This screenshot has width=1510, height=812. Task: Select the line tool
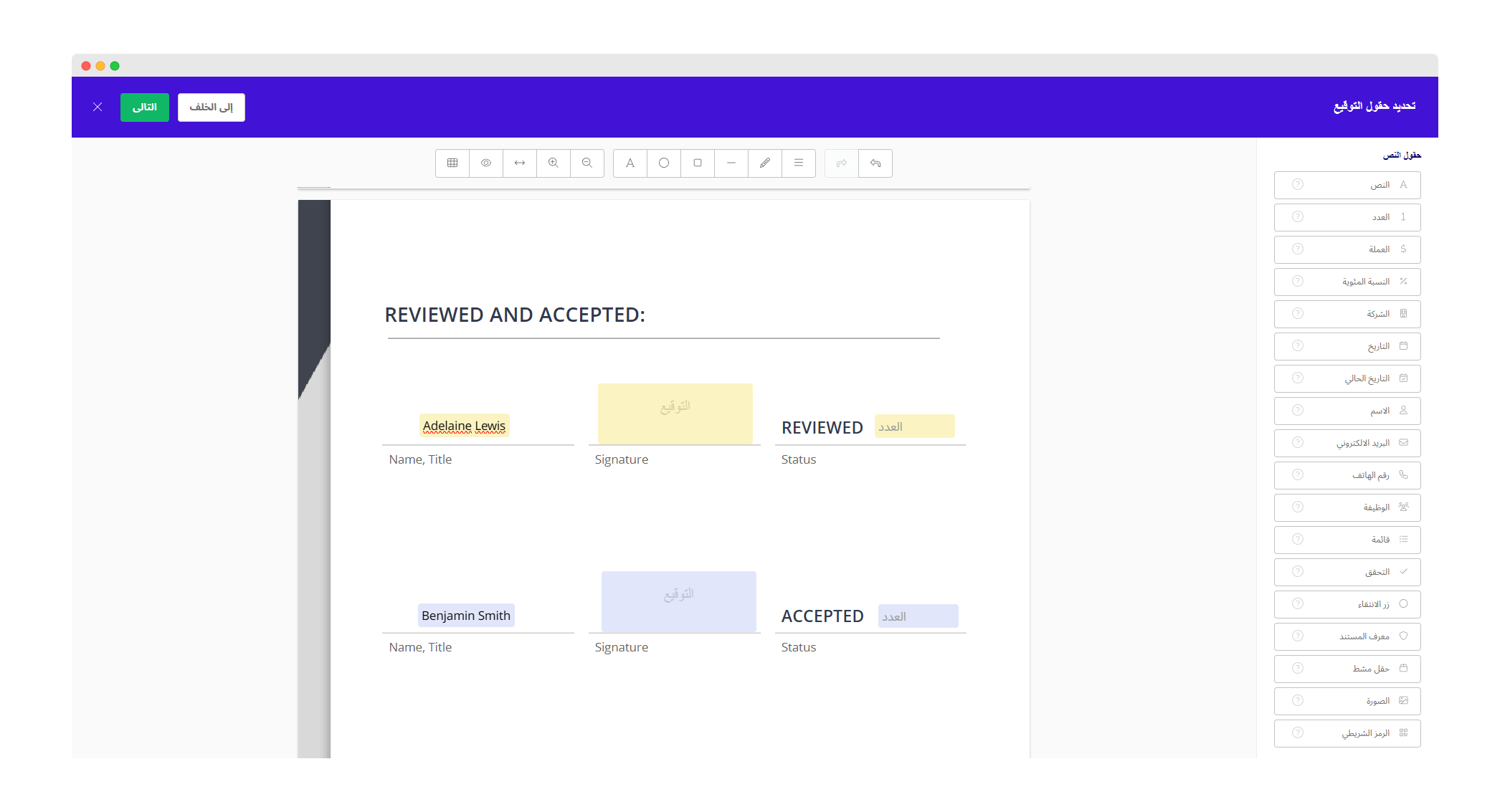731,163
